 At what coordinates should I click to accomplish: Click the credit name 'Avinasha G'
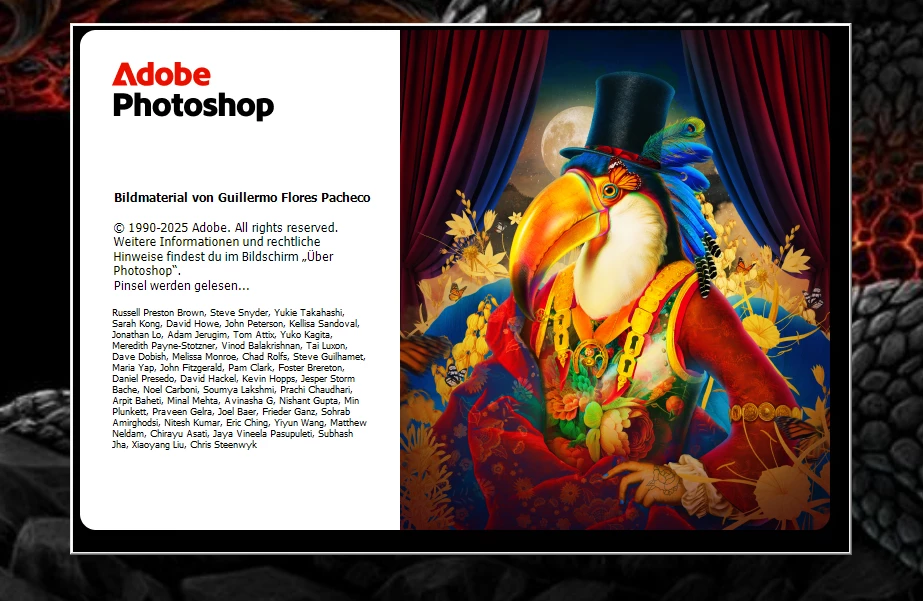click(248, 401)
